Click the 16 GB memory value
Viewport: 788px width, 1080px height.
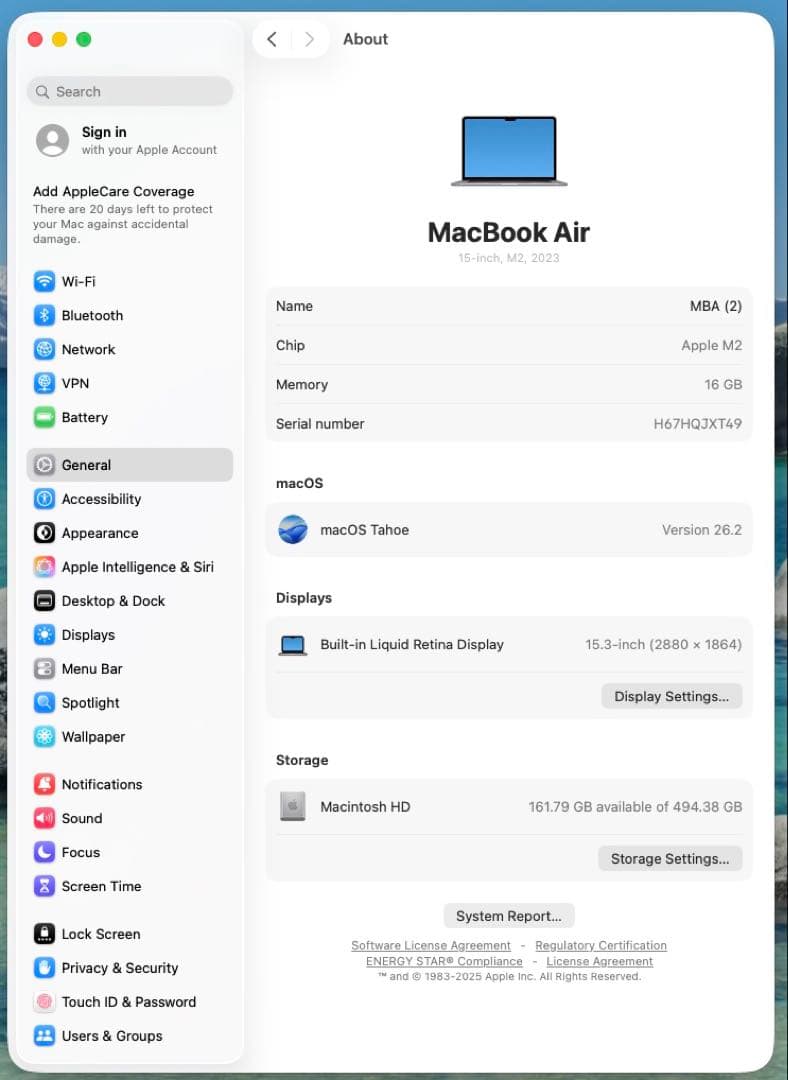pyautogui.click(x=723, y=384)
